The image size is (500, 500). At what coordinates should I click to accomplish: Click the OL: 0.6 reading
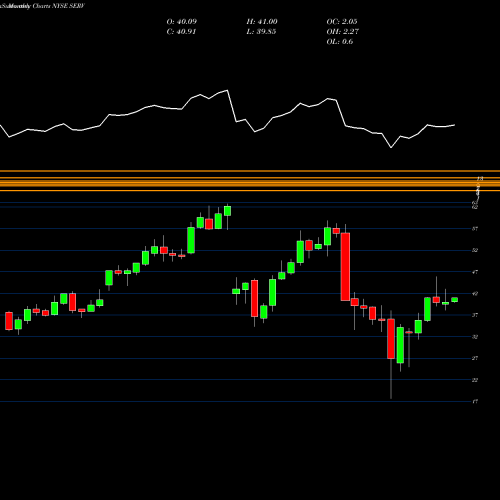click(x=340, y=42)
